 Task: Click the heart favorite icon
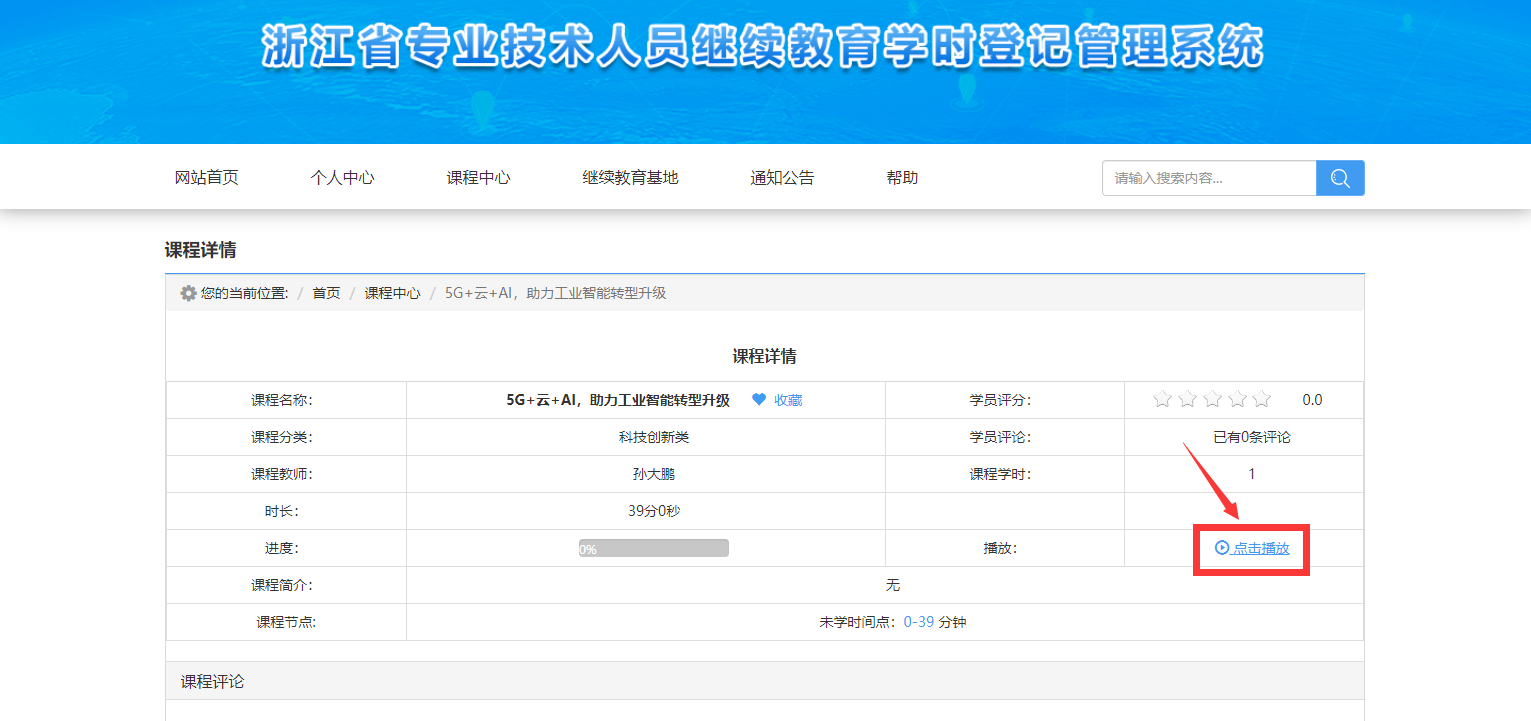[x=759, y=400]
